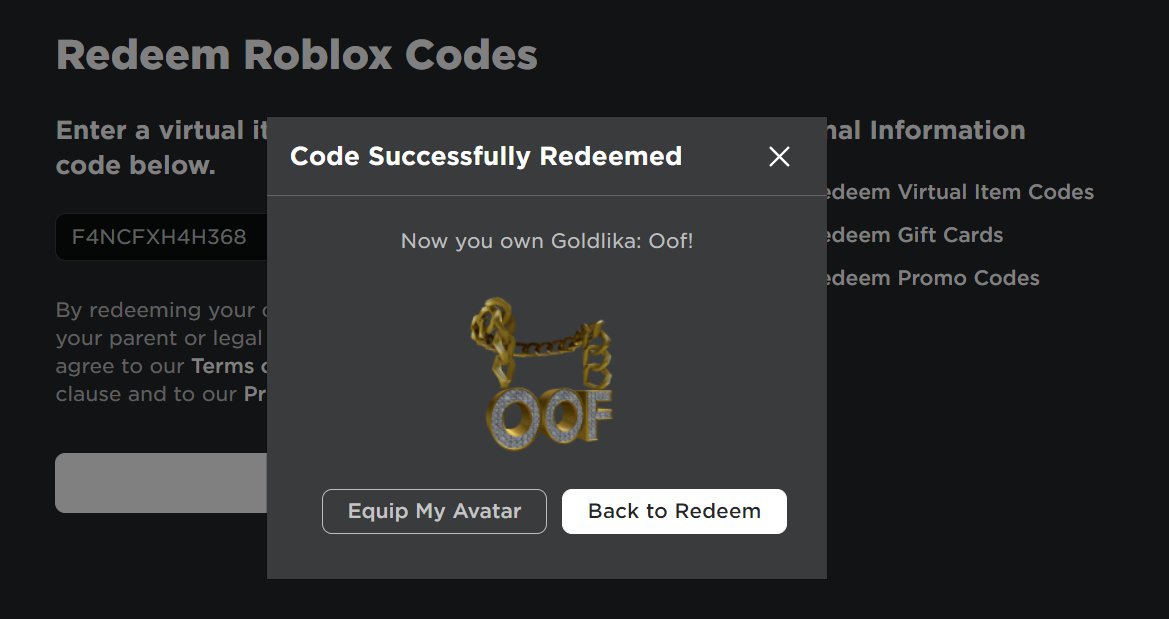Click the Redeem Roblox Codes page heading

coord(297,55)
